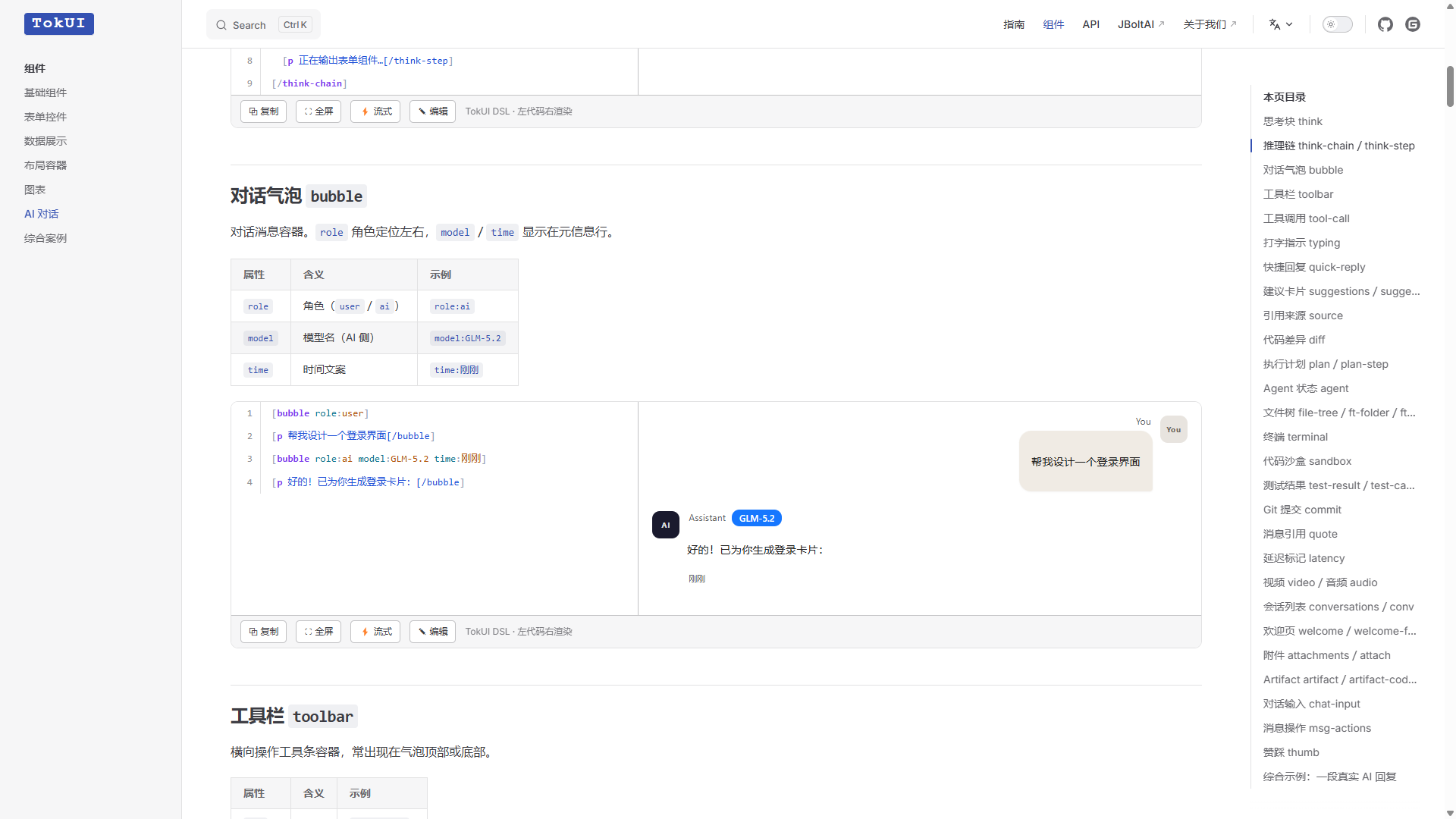Click 复制 button under think-chain demo
Viewport: 1456px width, 819px height.
tap(263, 111)
